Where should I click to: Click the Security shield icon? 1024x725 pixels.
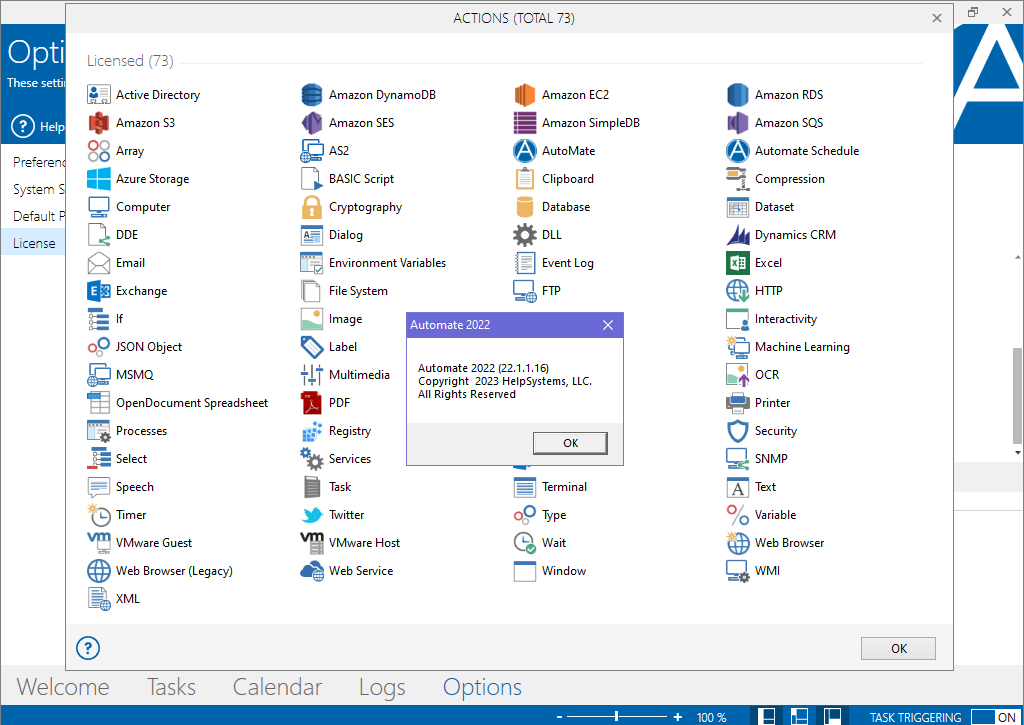point(737,431)
